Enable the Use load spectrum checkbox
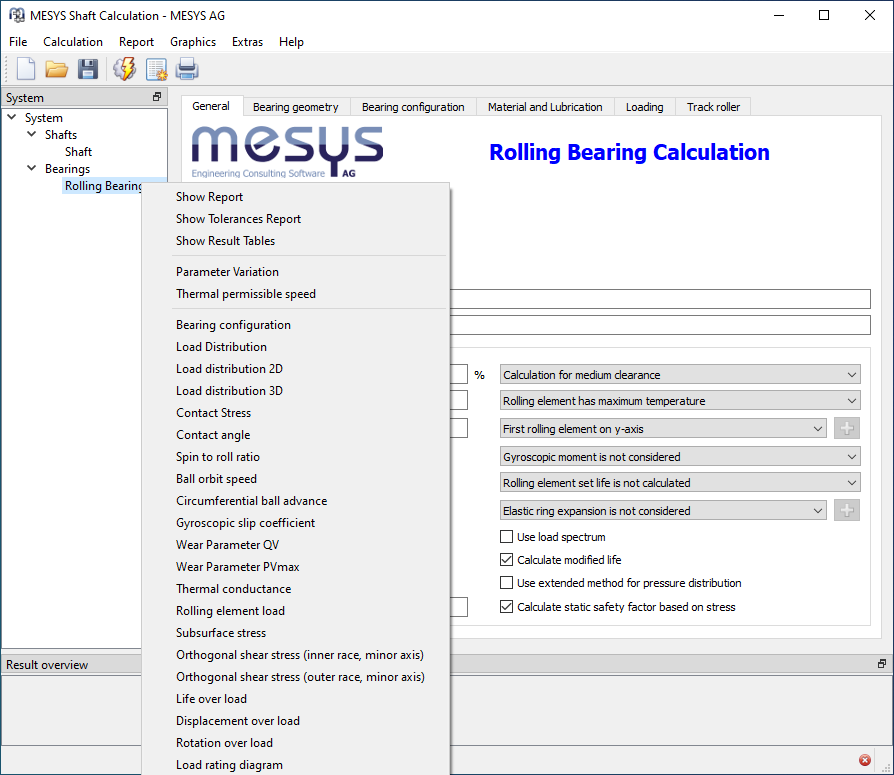The image size is (894, 775). pos(507,537)
